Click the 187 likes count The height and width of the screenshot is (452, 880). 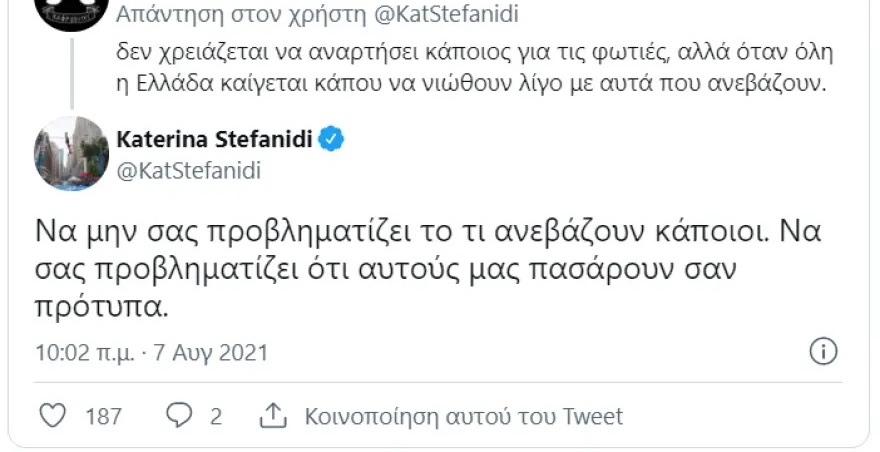click(104, 416)
